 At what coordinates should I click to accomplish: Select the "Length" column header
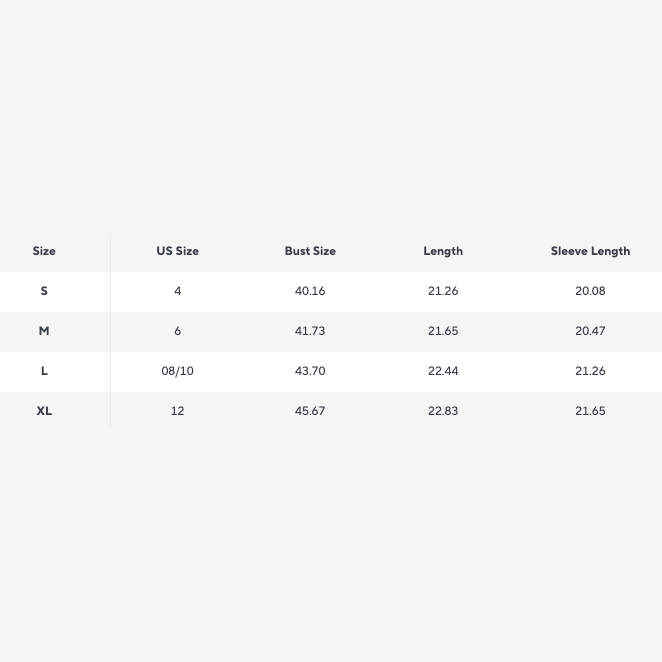click(x=443, y=251)
